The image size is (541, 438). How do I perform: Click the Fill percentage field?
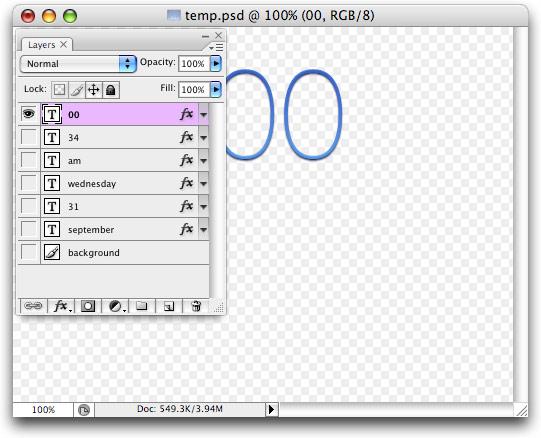pos(194,90)
